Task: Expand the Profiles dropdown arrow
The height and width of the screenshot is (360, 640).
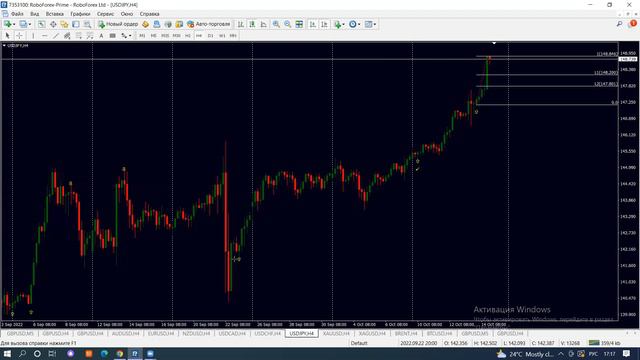Action: [x=30, y=24]
